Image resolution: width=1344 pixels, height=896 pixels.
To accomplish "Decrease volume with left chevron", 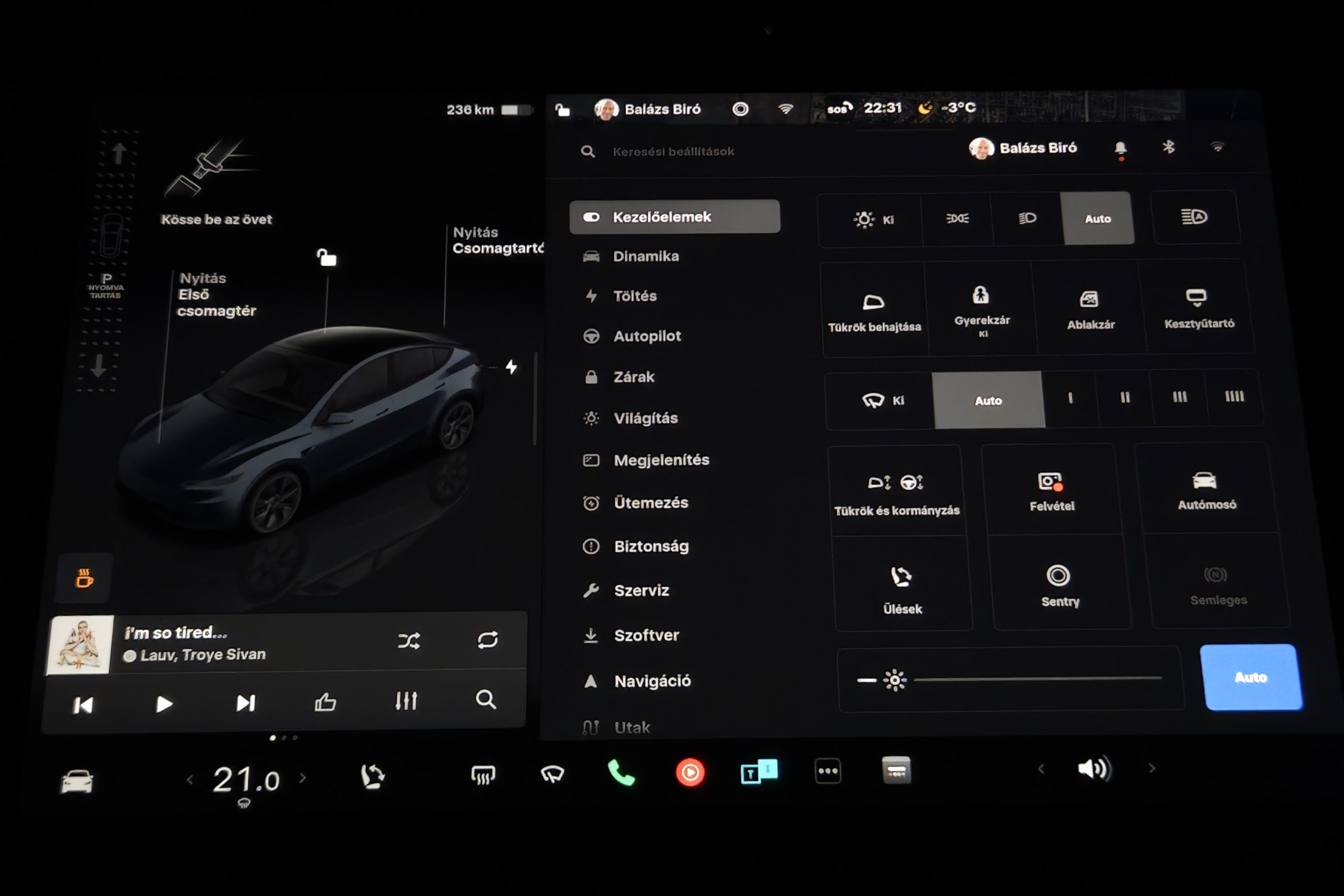I will [x=1041, y=769].
